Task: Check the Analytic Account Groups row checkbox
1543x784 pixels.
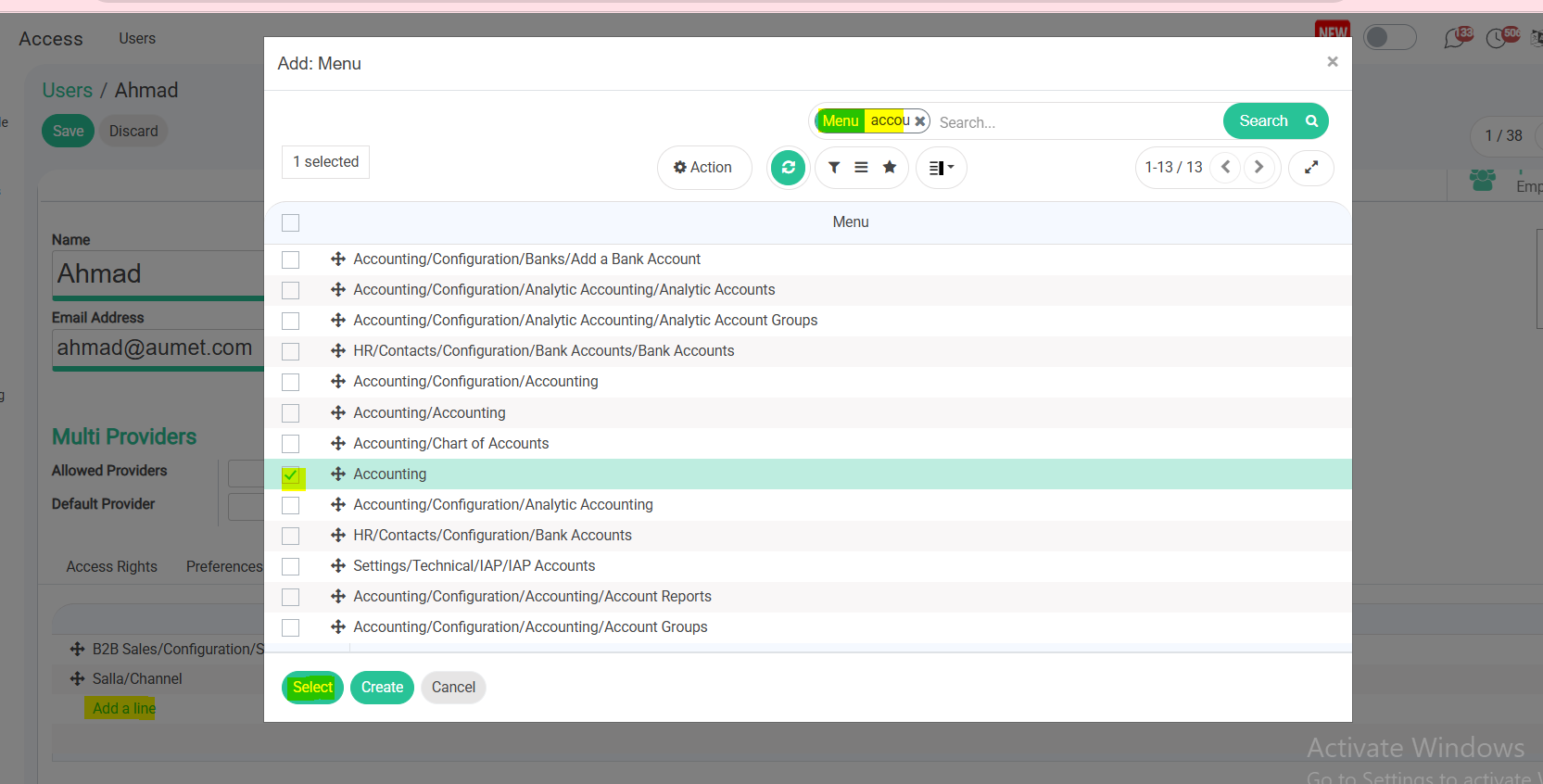Action: [x=291, y=321]
